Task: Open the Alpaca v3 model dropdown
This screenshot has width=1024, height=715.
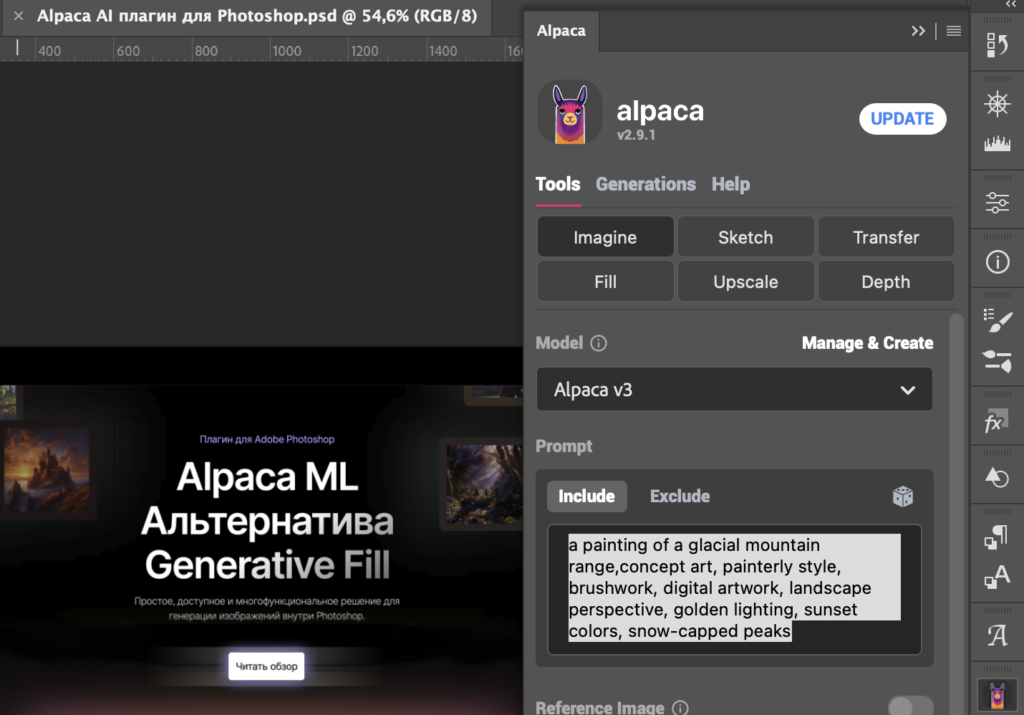Action: [734, 389]
